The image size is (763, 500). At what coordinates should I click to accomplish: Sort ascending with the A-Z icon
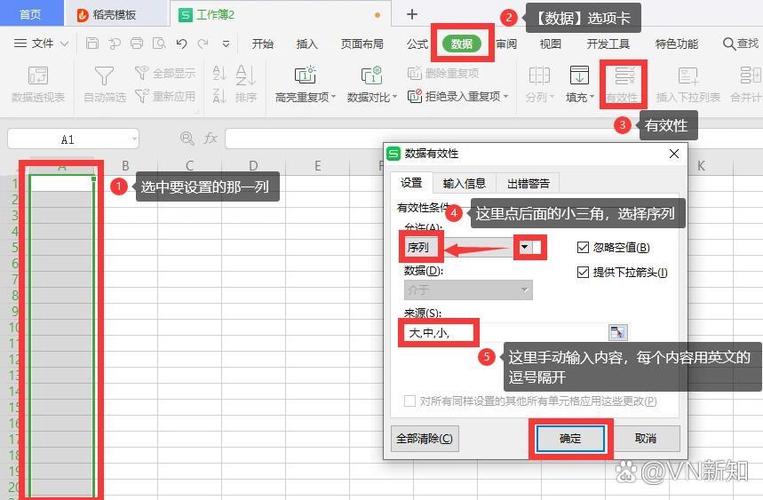pyautogui.click(x=219, y=73)
